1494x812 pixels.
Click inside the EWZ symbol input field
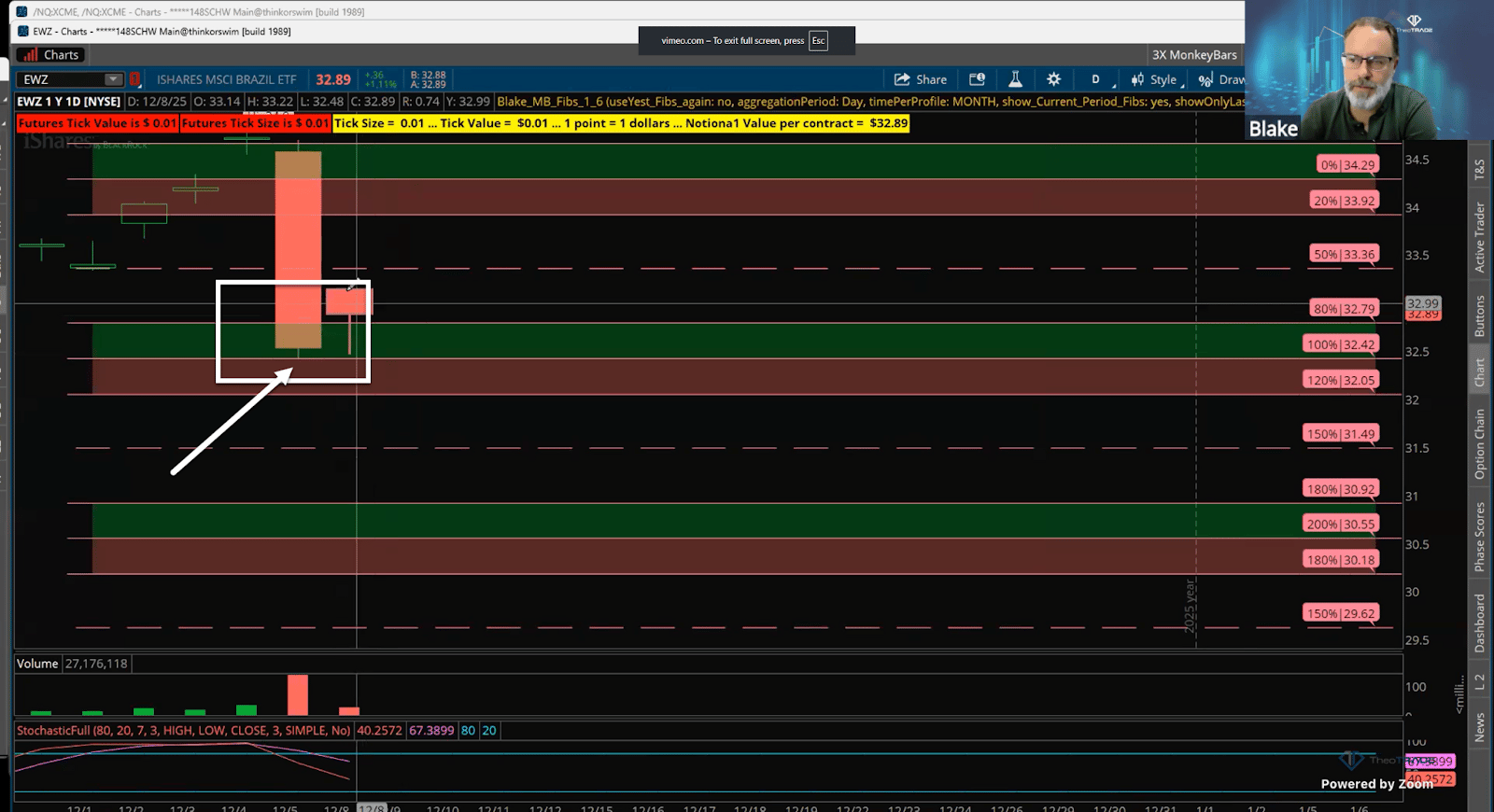tap(60, 80)
